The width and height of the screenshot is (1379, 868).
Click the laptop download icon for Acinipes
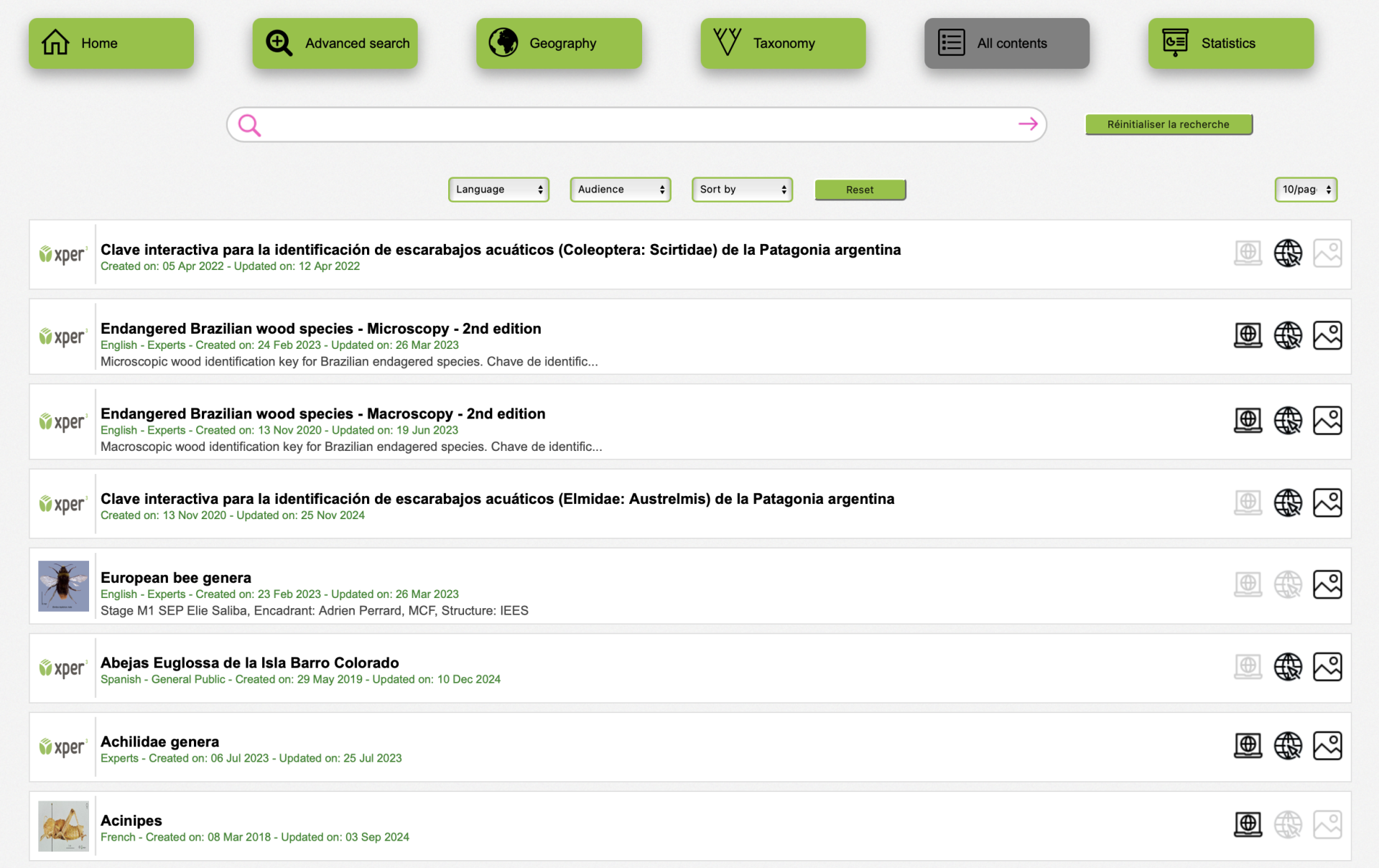[1248, 824]
